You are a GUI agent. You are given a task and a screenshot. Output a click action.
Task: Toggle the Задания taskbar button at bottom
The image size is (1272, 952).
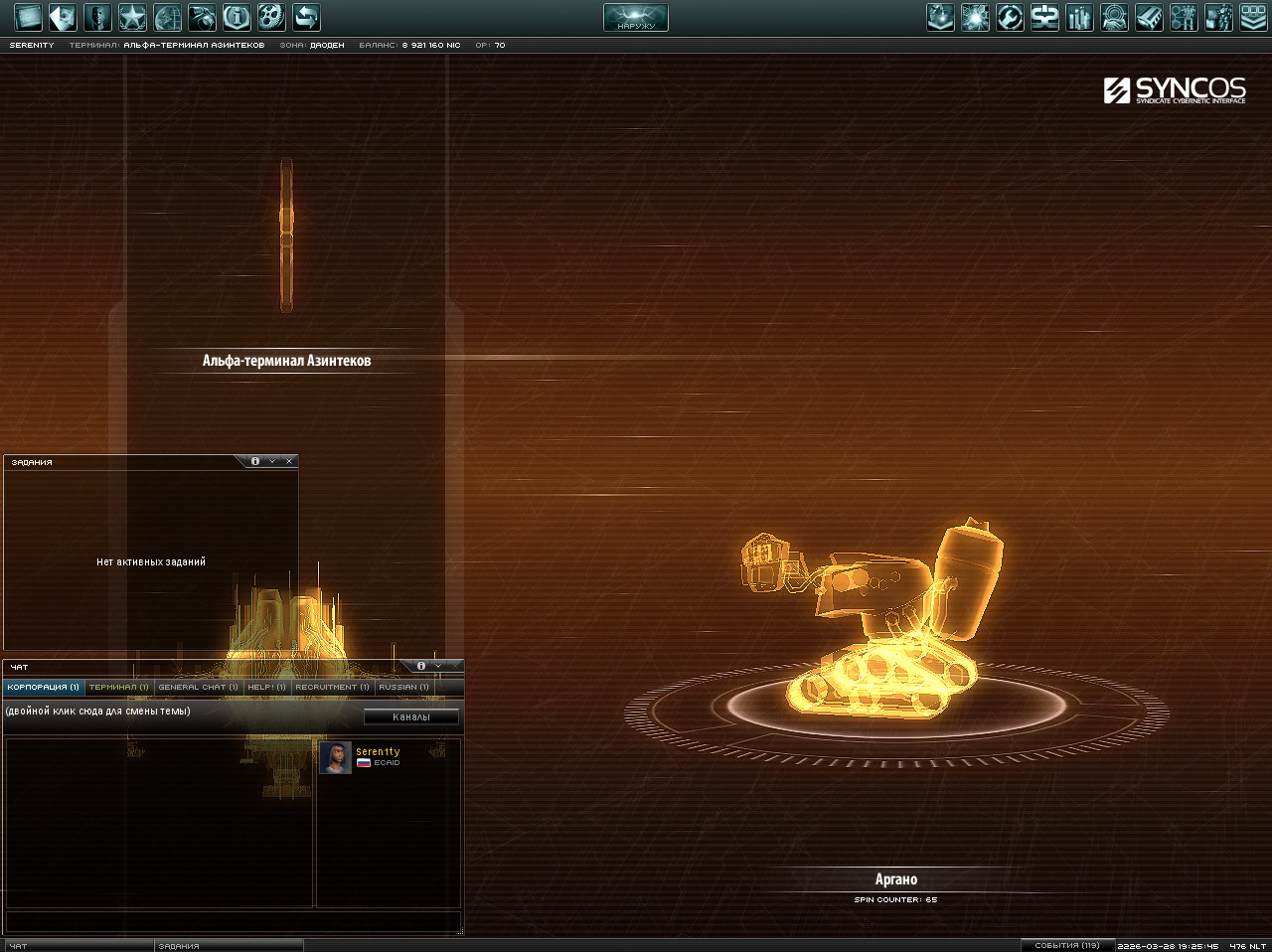229,946
